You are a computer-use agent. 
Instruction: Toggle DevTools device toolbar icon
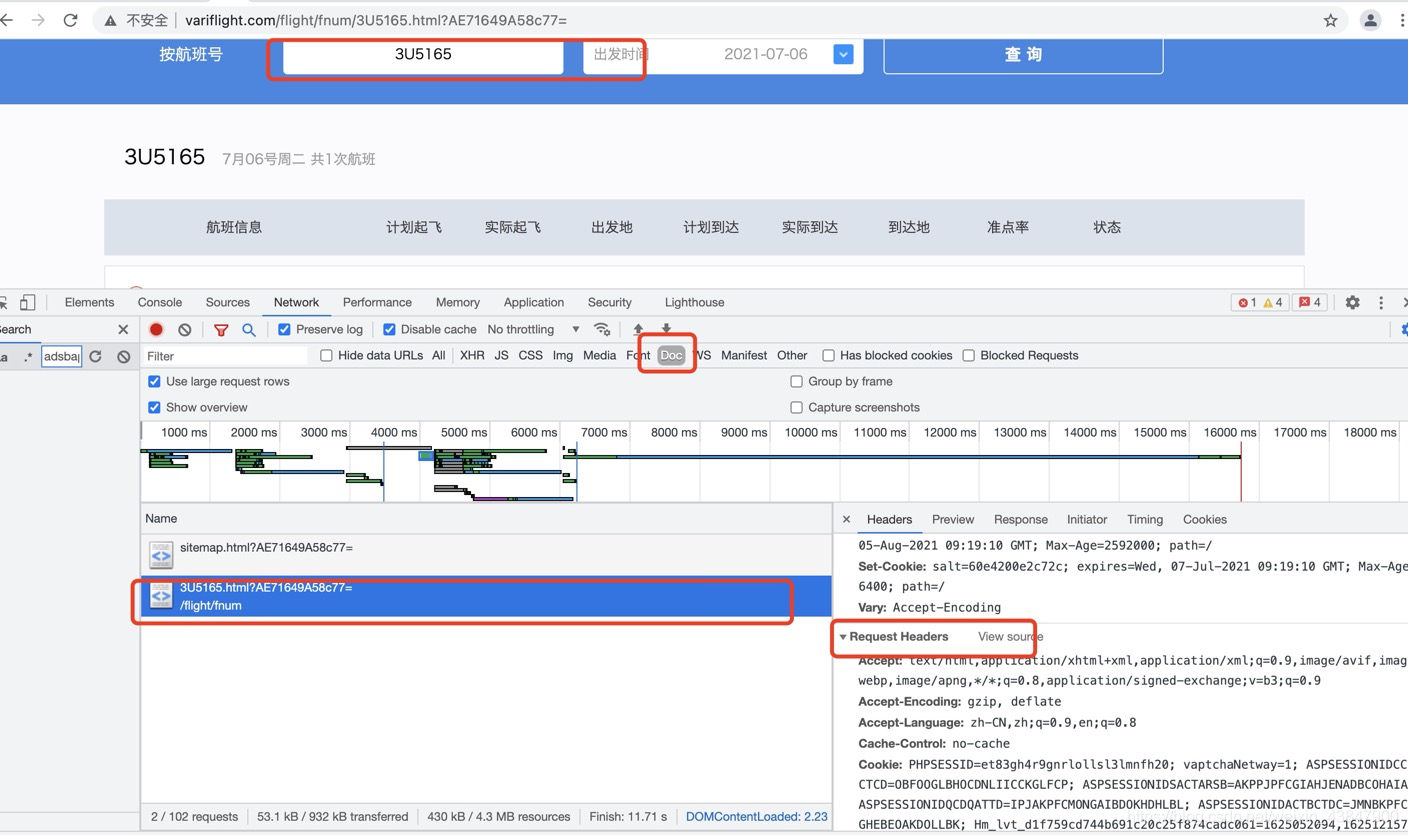(x=28, y=302)
